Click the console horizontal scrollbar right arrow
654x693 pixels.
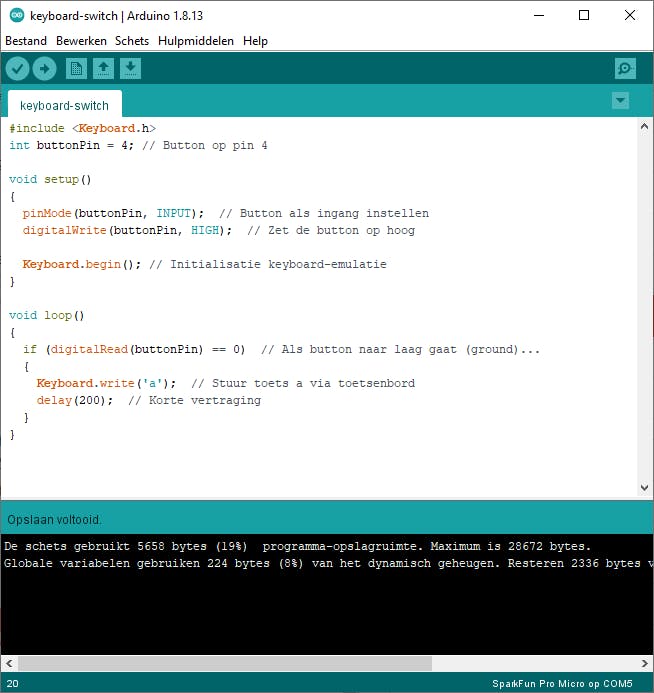pos(644,663)
